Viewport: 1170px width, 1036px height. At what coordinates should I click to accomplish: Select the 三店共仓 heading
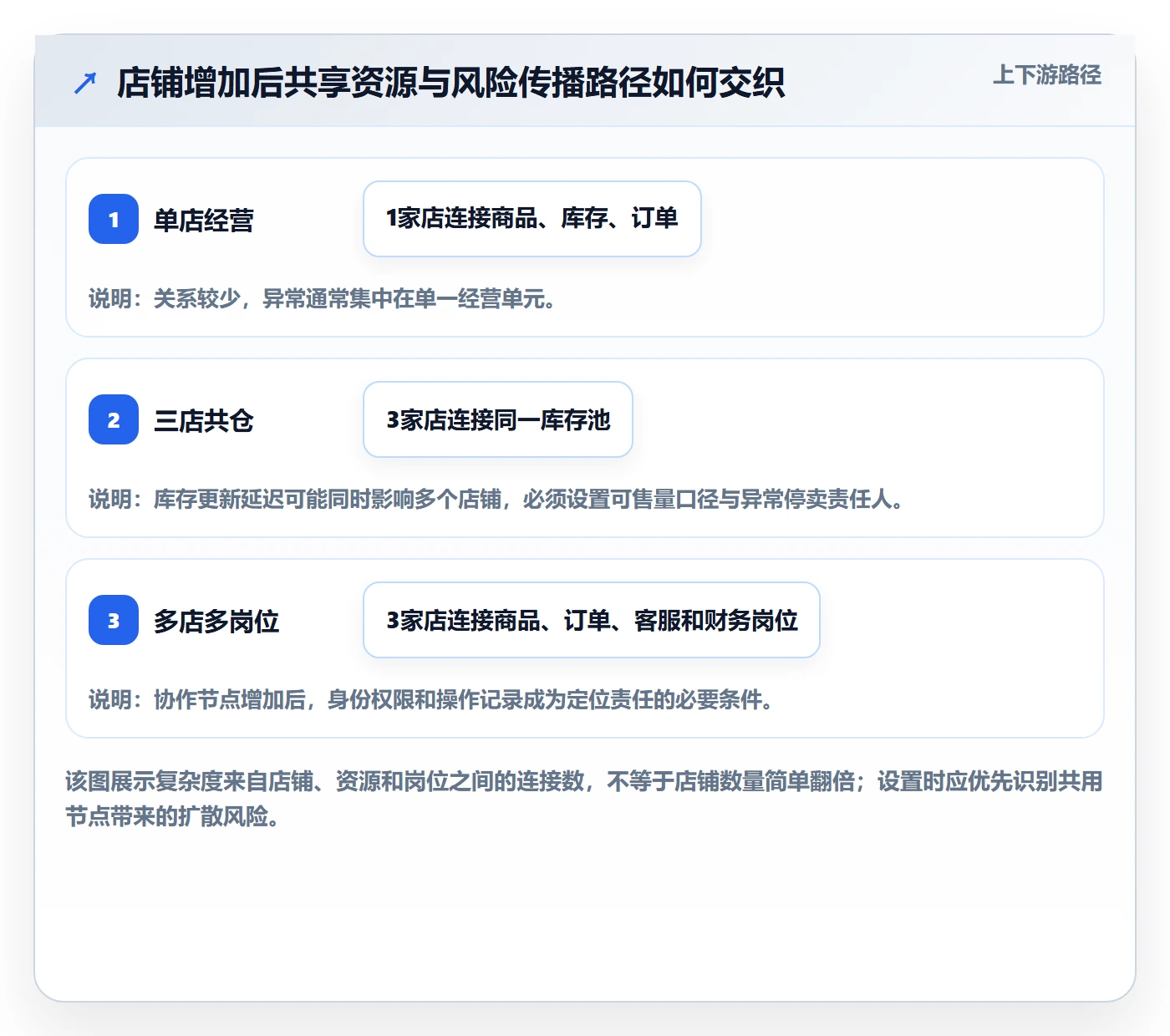pos(204,421)
